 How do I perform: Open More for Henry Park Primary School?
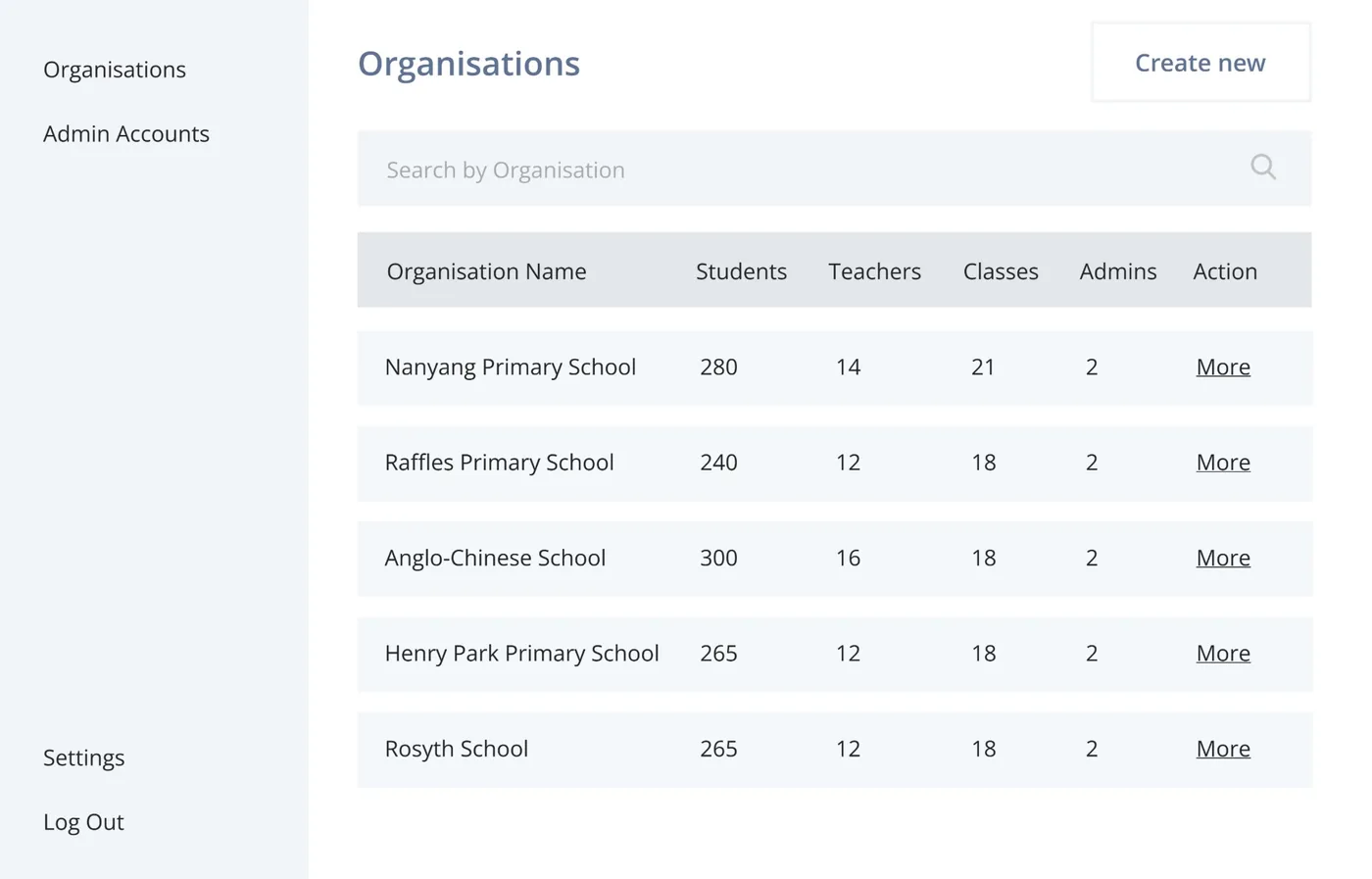coord(1223,653)
